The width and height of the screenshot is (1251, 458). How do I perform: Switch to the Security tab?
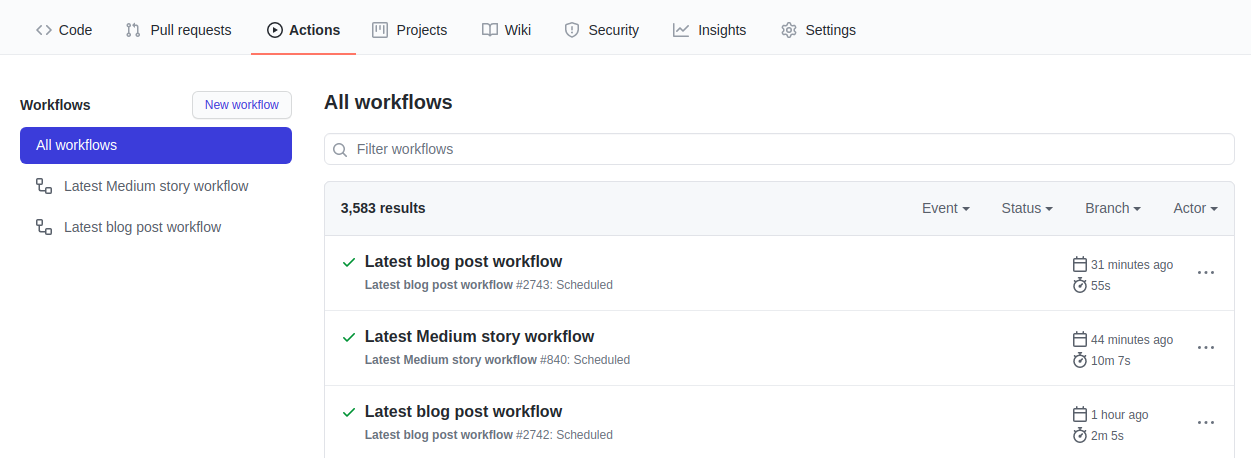(601, 30)
